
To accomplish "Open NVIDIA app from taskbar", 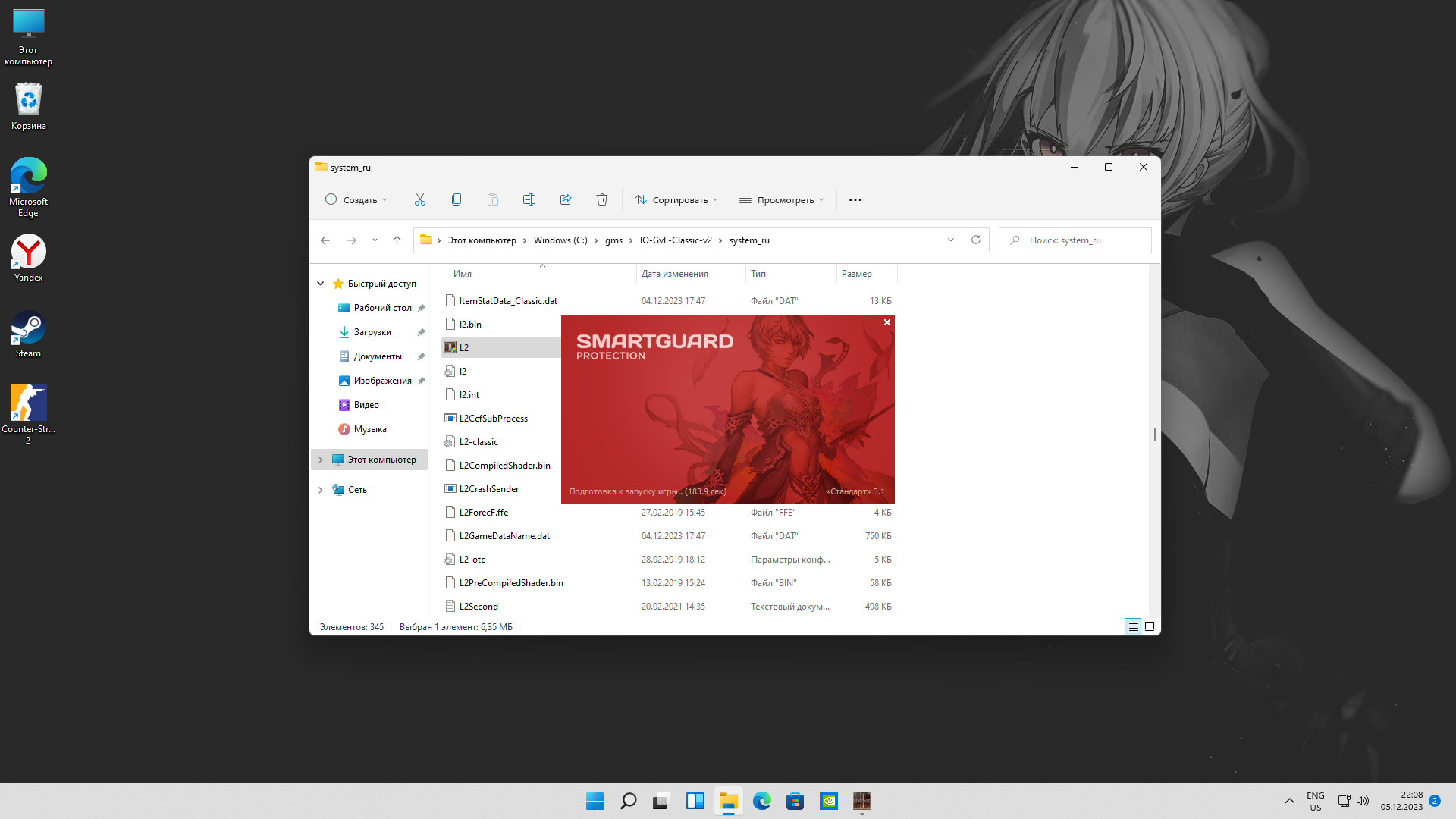I will coord(829,801).
